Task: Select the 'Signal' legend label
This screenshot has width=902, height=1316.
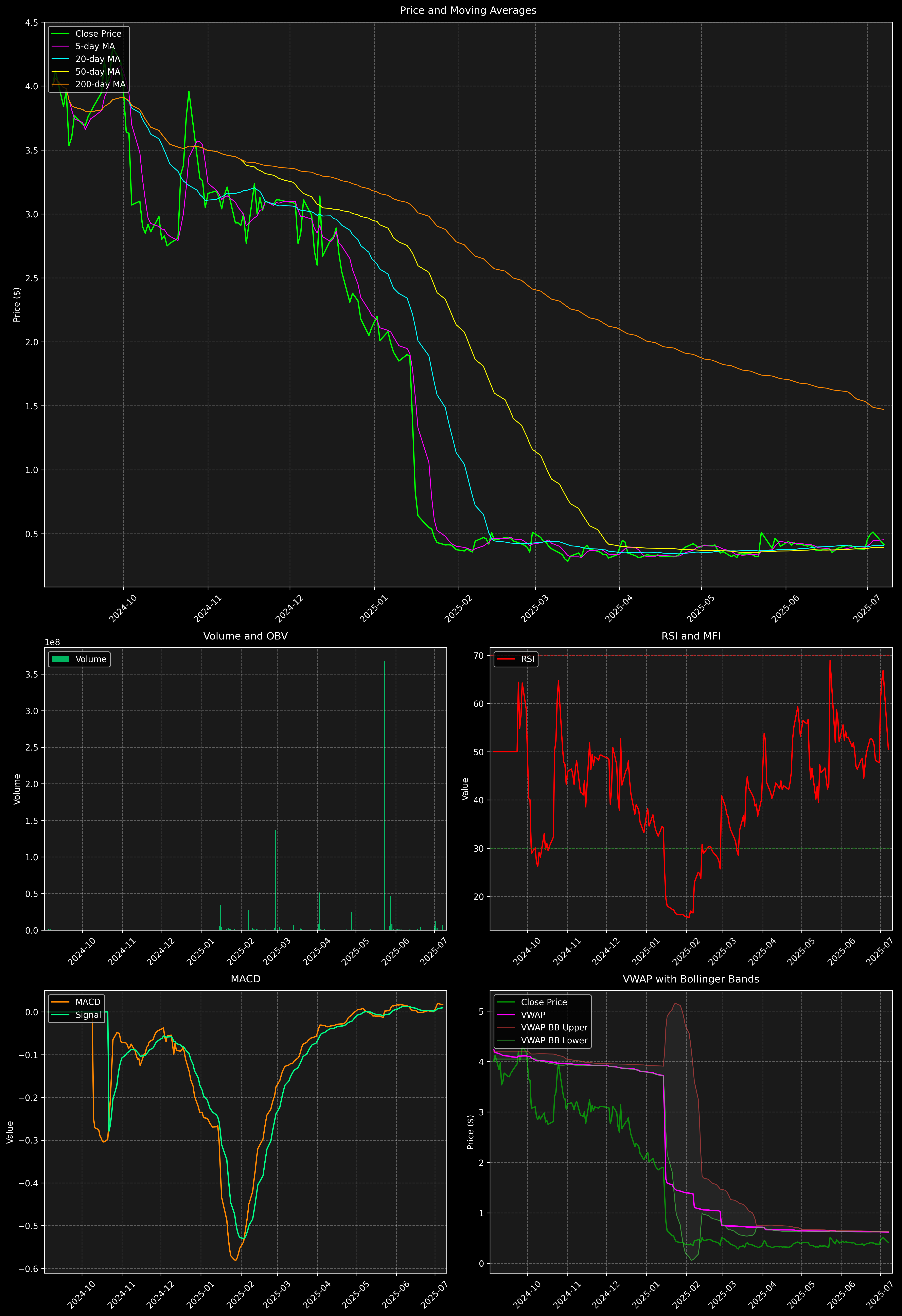Action: pyautogui.click(x=88, y=1015)
